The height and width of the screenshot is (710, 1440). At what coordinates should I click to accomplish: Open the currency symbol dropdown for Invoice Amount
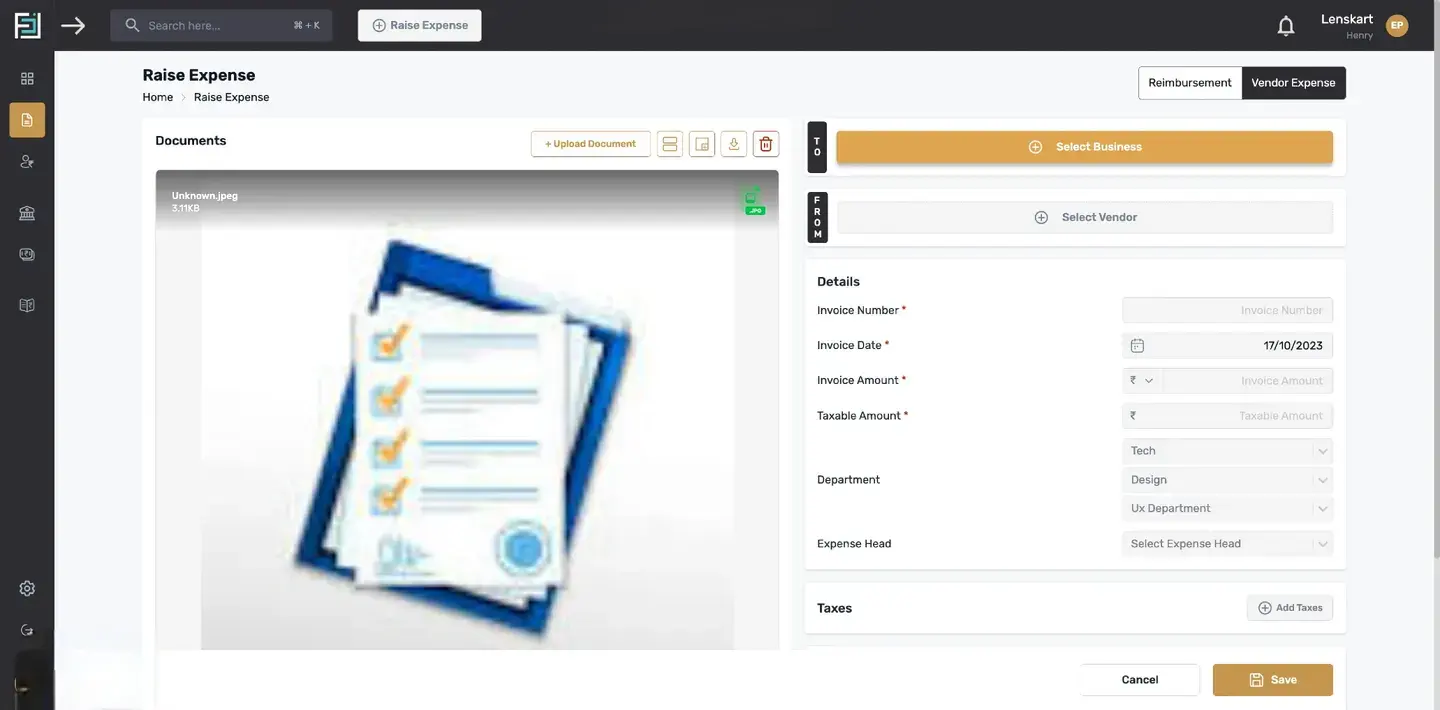coord(1142,381)
